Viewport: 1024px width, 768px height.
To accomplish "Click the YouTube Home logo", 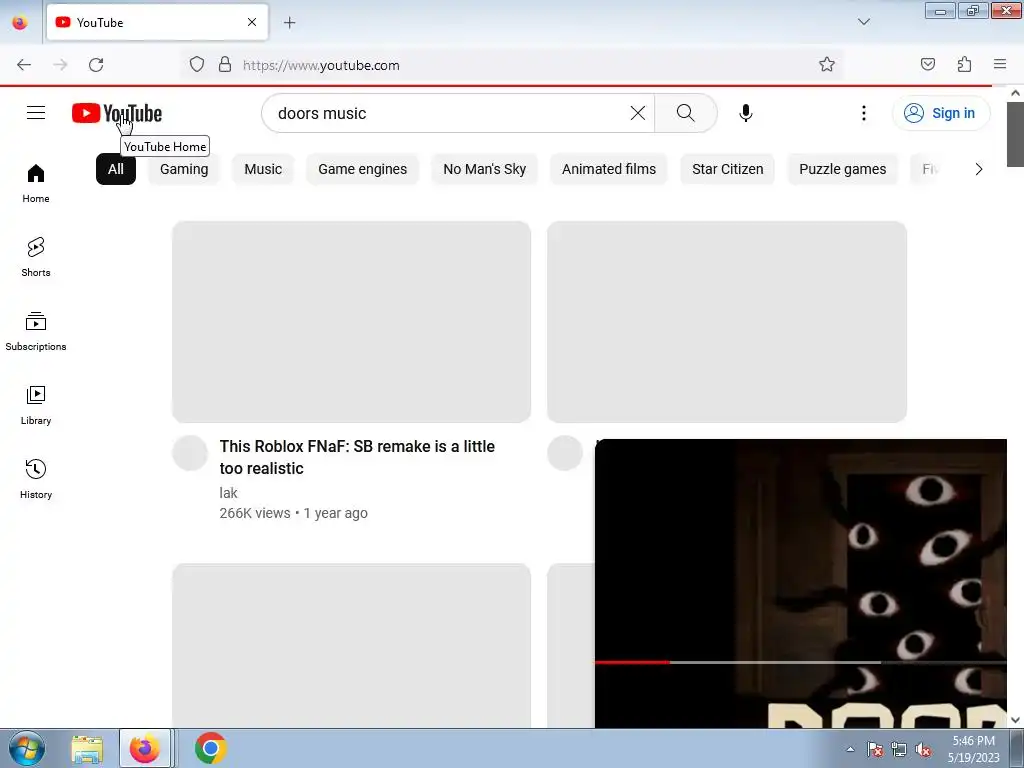I will (117, 113).
